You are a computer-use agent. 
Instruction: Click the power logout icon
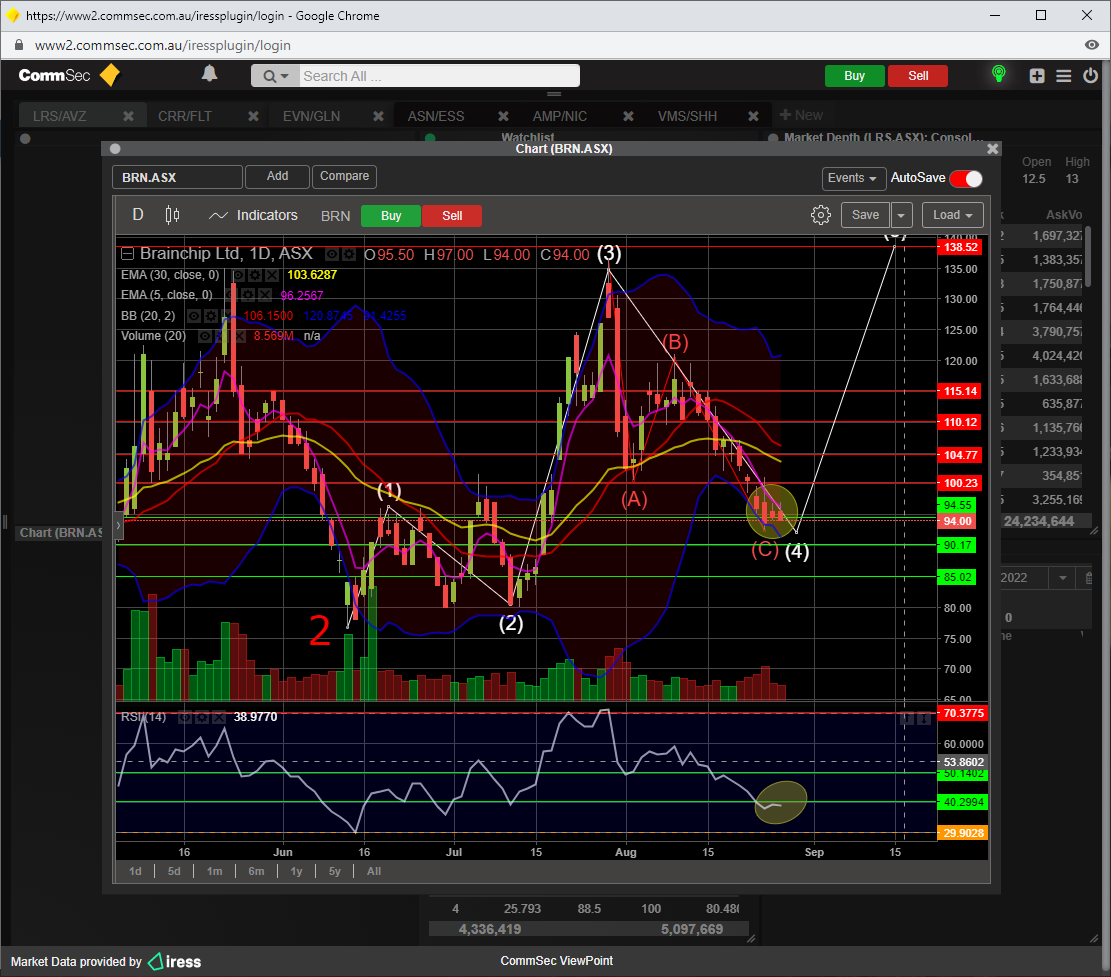(1089, 76)
